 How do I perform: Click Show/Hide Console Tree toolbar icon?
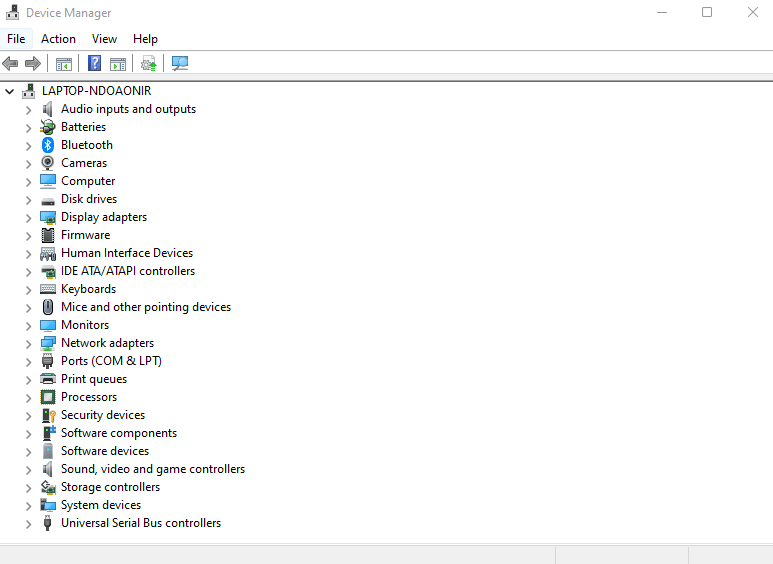tap(64, 64)
